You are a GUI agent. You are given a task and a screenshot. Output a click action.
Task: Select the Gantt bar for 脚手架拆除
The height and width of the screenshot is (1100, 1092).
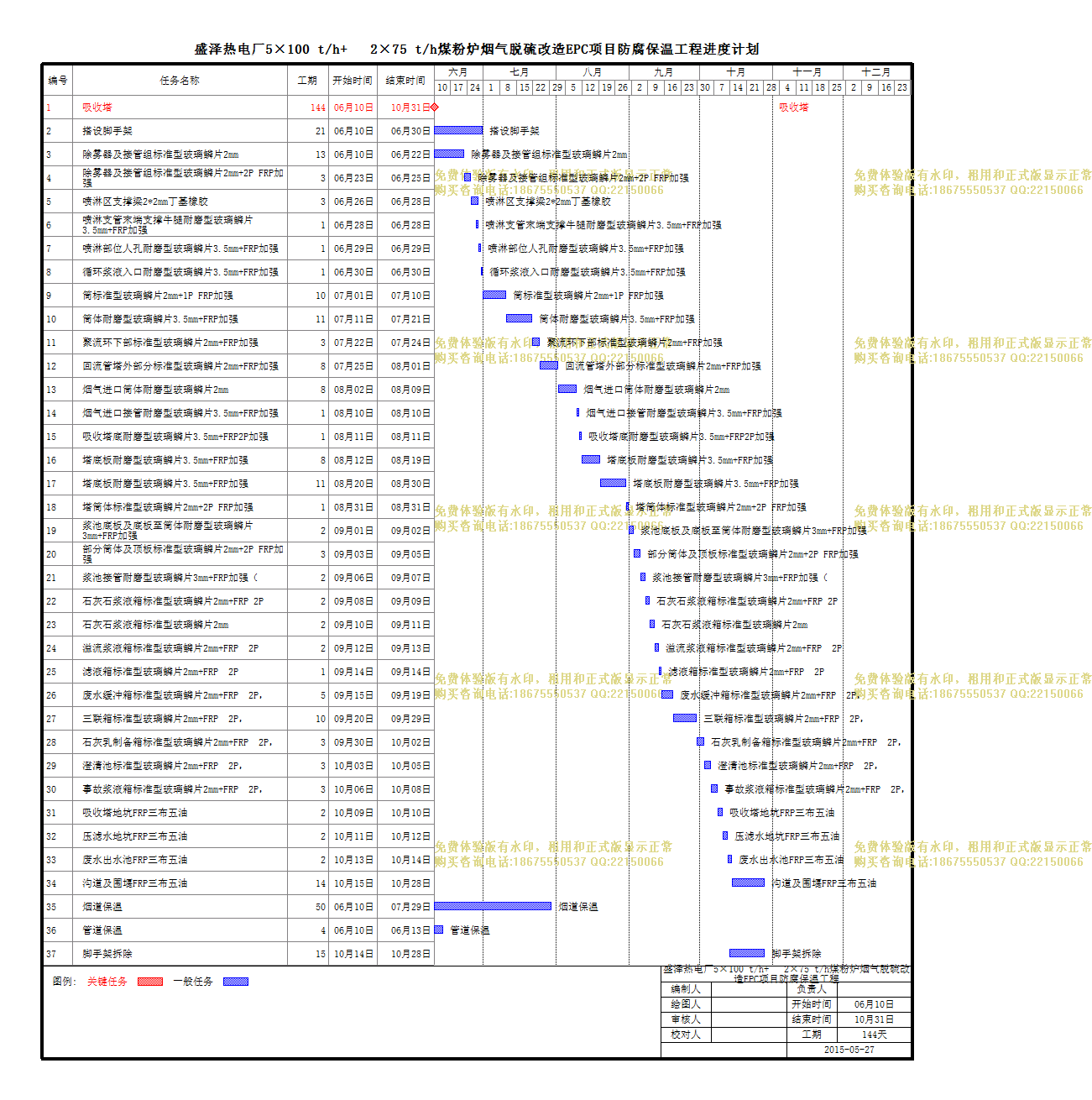point(747,953)
